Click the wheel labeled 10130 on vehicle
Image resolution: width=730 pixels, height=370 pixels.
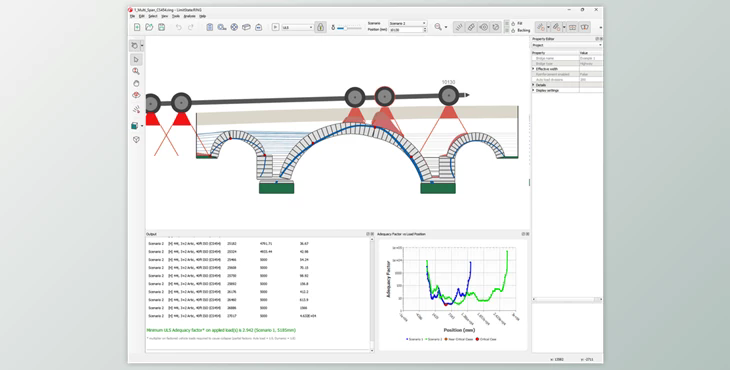click(448, 95)
